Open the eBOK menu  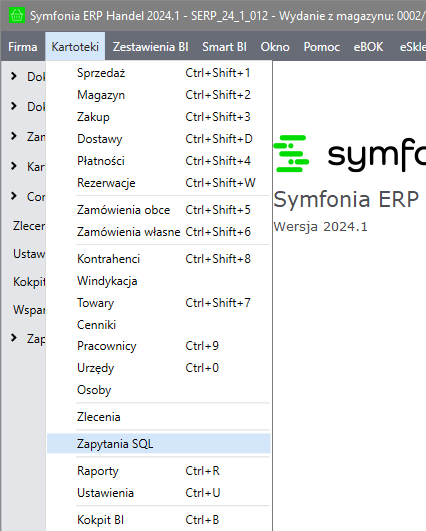click(368, 47)
